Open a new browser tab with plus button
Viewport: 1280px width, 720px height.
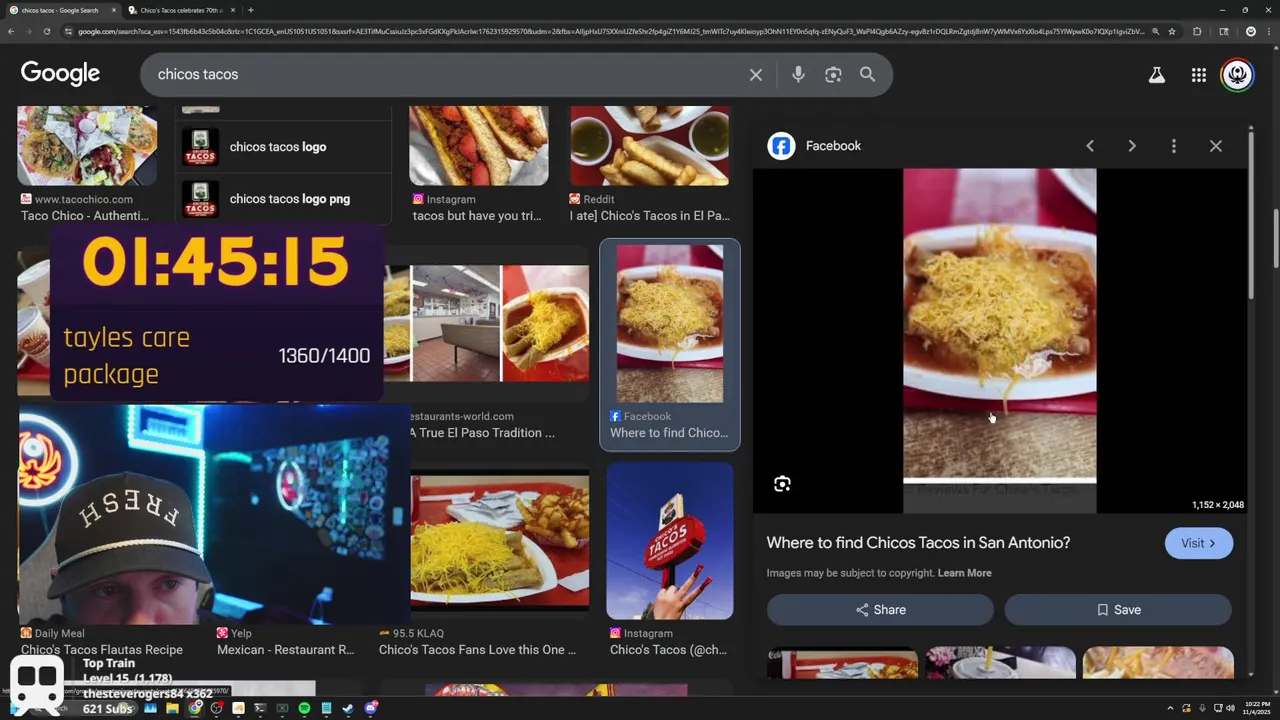click(251, 10)
